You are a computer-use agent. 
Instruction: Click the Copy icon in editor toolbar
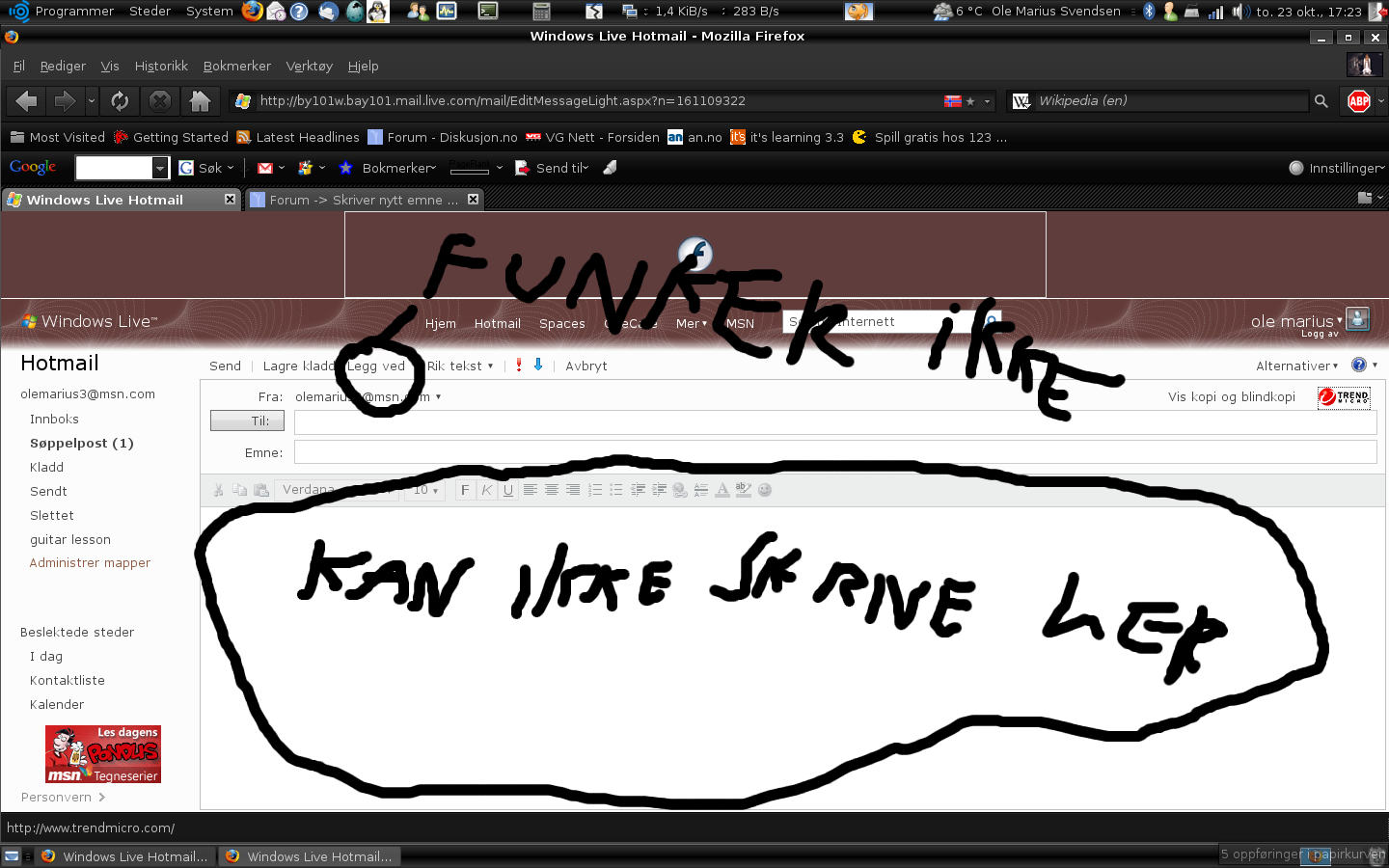239,490
